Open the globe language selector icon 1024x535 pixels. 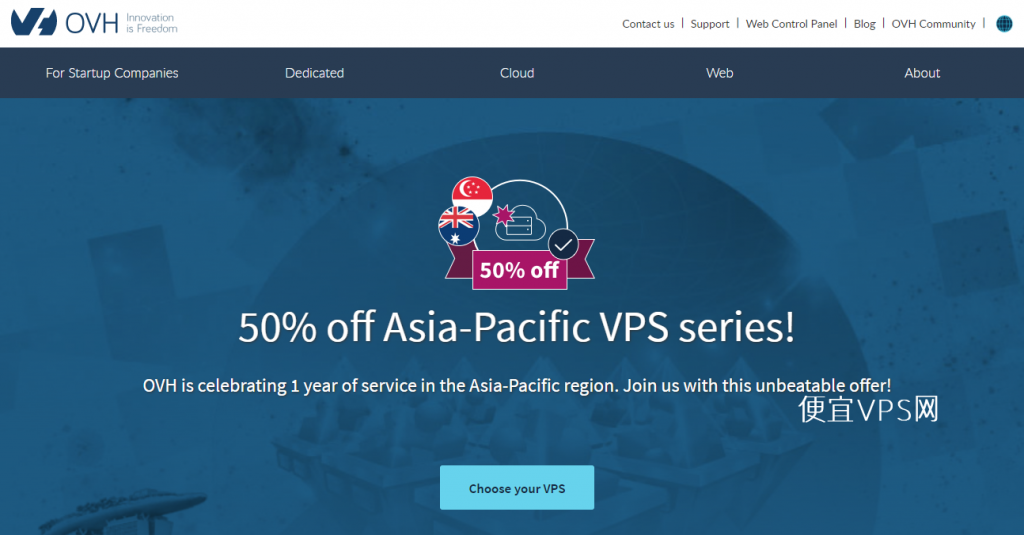point(1004,24)
